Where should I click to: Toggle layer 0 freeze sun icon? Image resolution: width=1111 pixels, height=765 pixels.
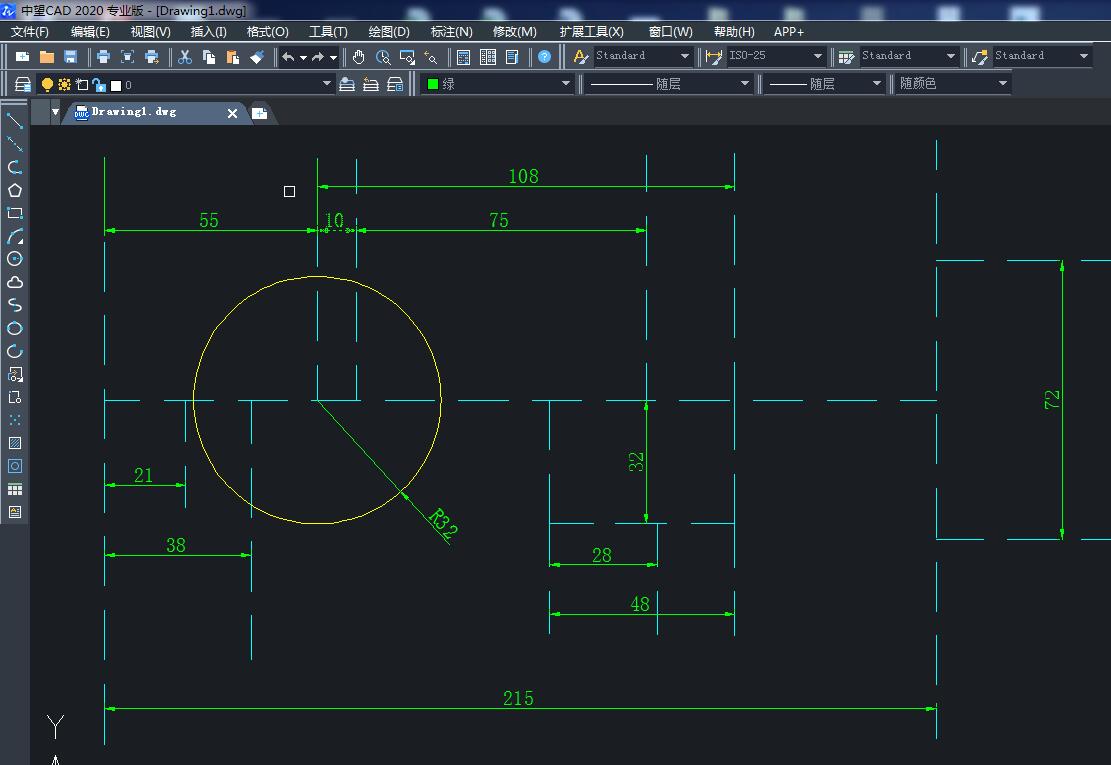click(64, 85)
